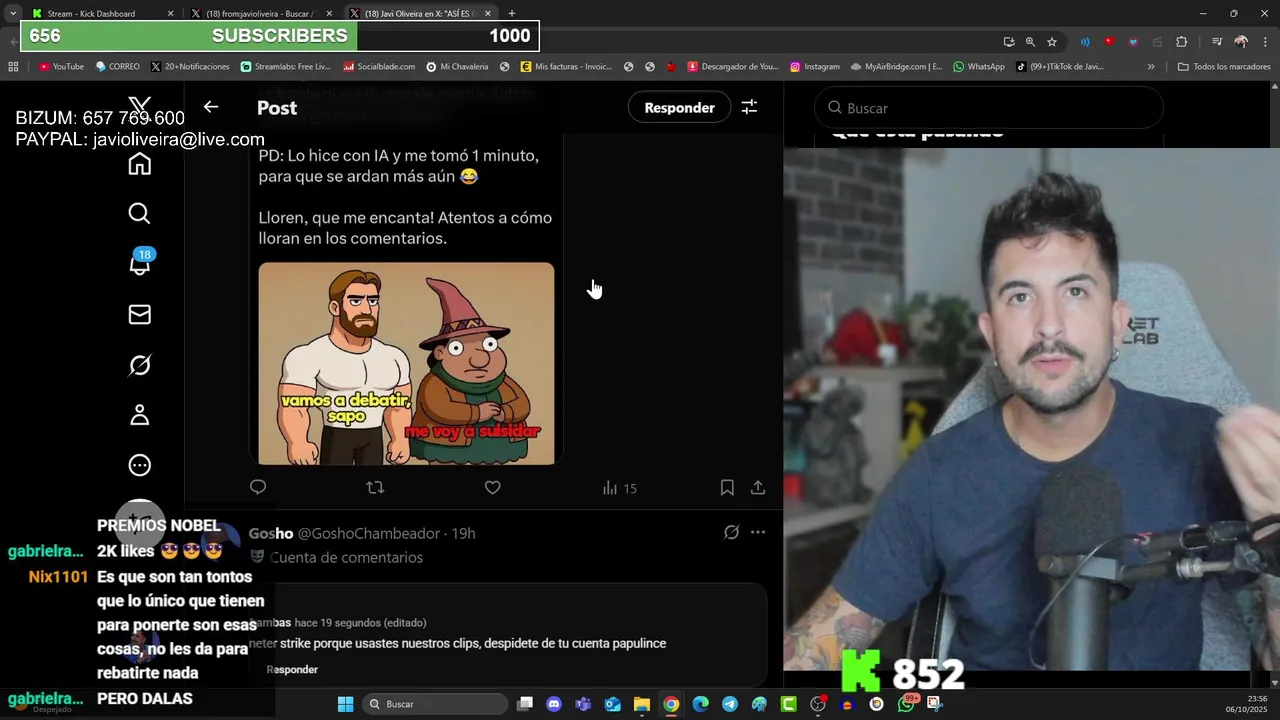
Task: Open the Windows Start button
Action: click(x=345, y=704)
